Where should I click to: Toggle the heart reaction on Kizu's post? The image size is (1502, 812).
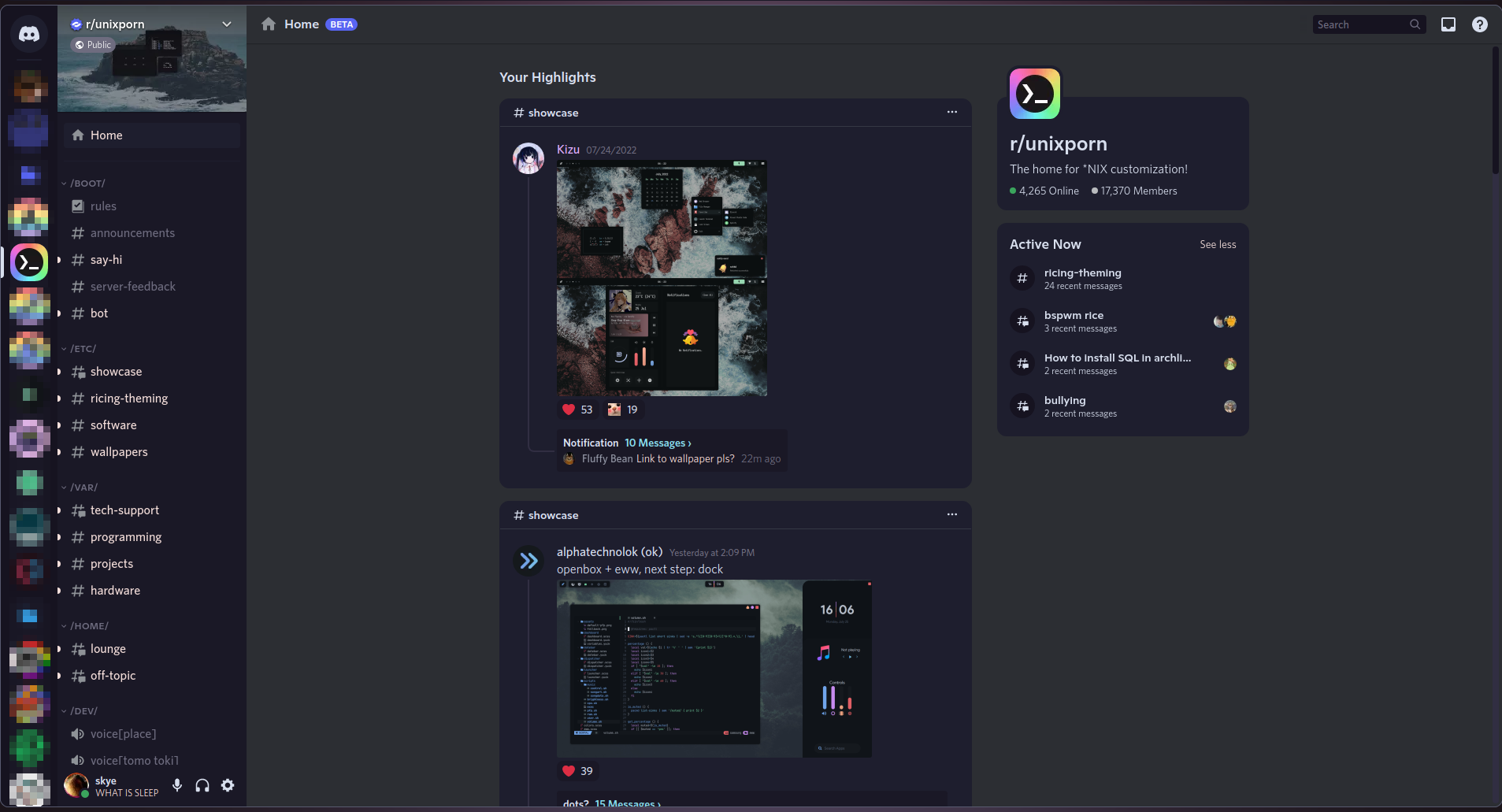point(577,410)
